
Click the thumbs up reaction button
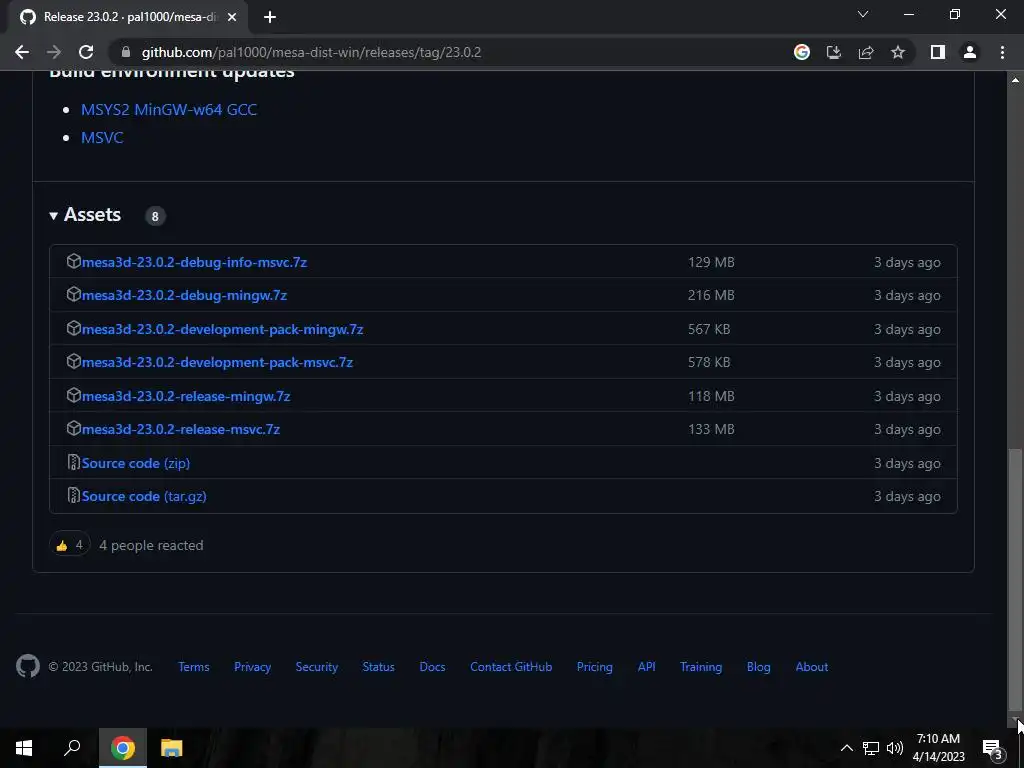point(69,545)
